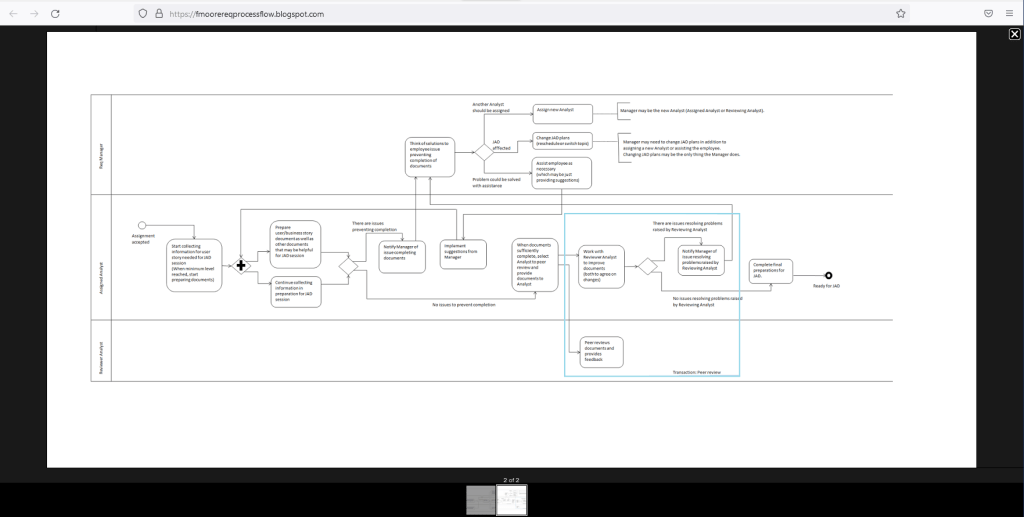Image resolution: width=1024 pixels, height=517 pixels.
Task: Reload the current page
Action: coord(55,13)
